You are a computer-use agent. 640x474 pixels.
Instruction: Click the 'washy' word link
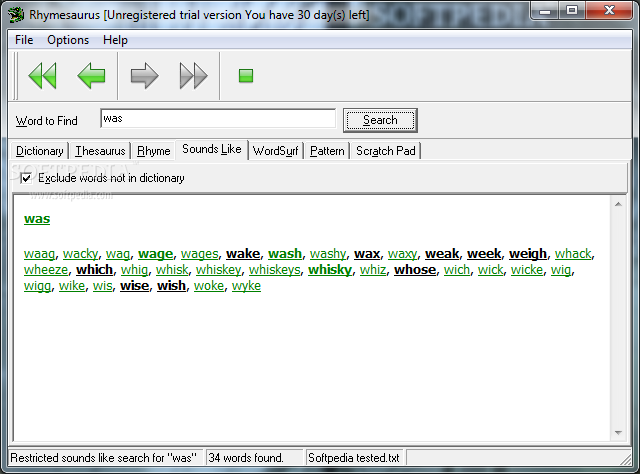tap(328, 254)
